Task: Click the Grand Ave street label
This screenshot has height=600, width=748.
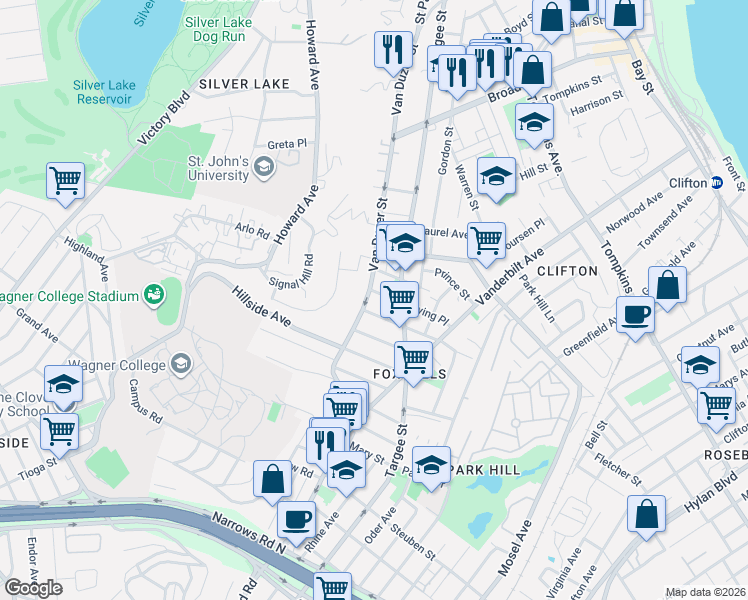Action: tap(37, 326)
